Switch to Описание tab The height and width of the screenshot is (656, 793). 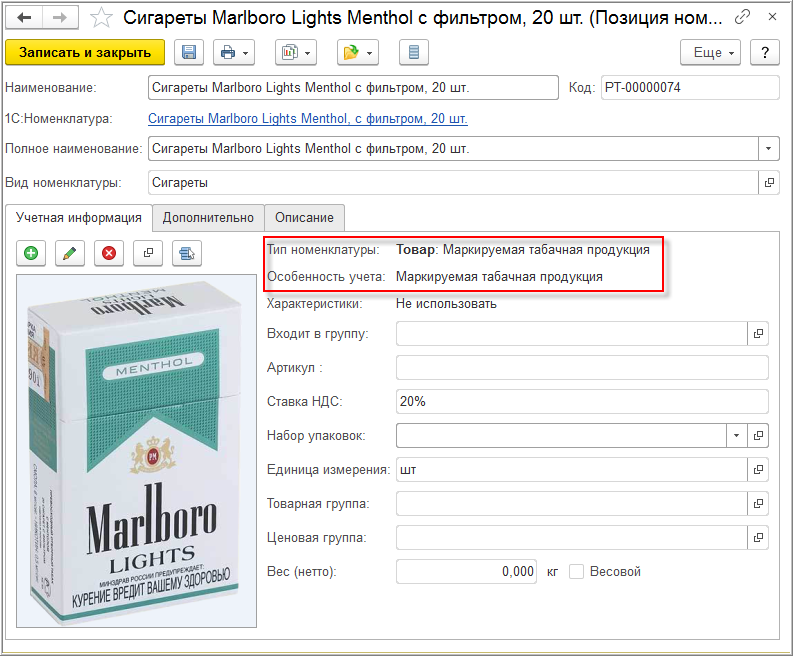304,217
